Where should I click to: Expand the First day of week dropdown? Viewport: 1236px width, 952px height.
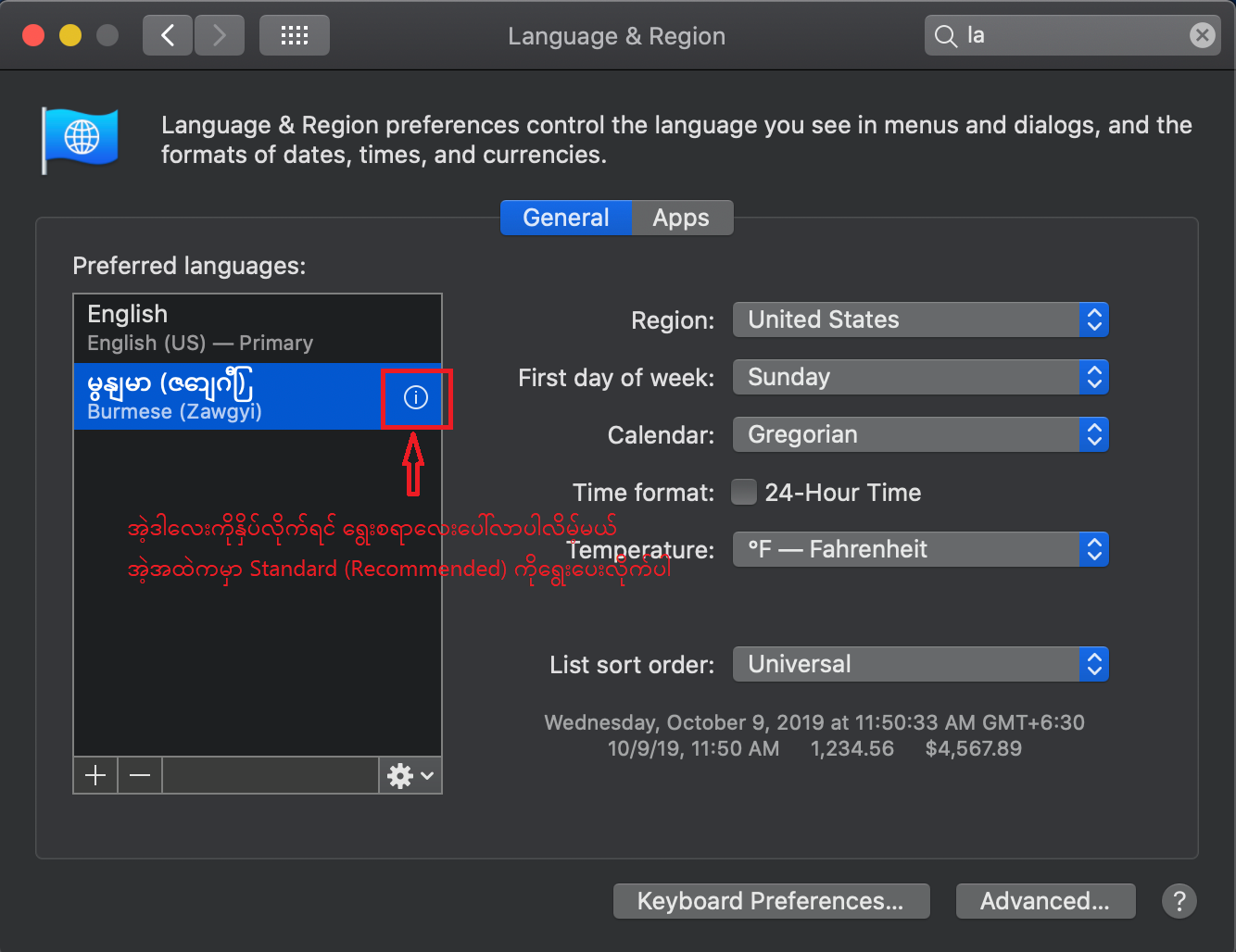point(920,377)
